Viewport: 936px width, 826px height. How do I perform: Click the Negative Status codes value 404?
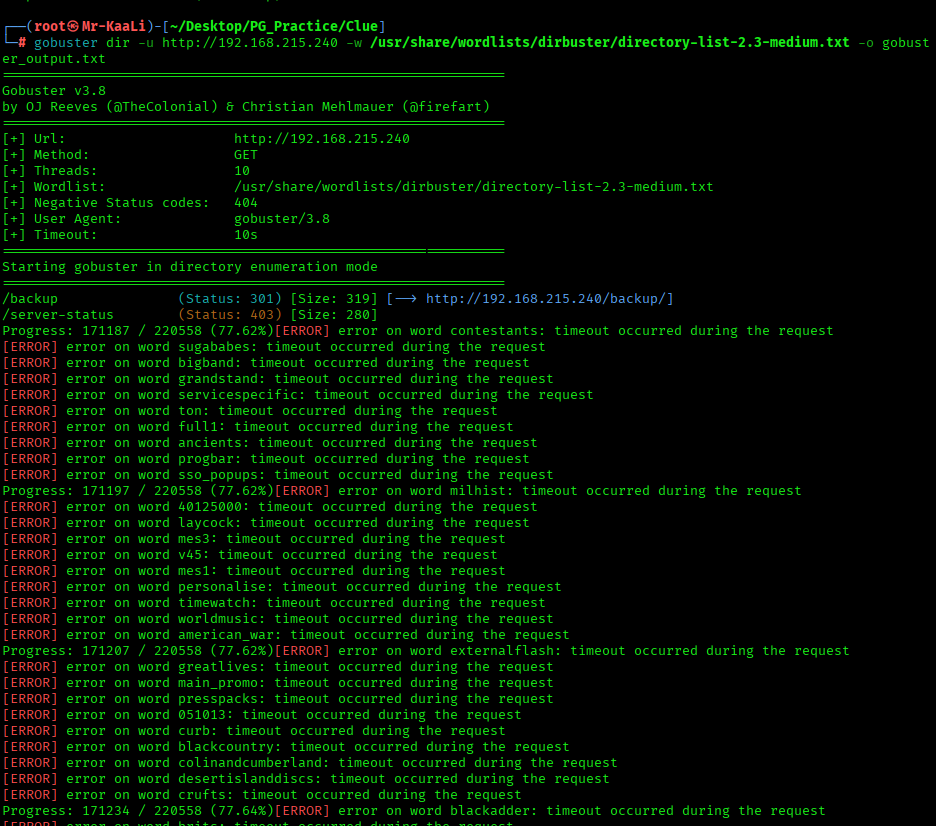tap(246, 203)
